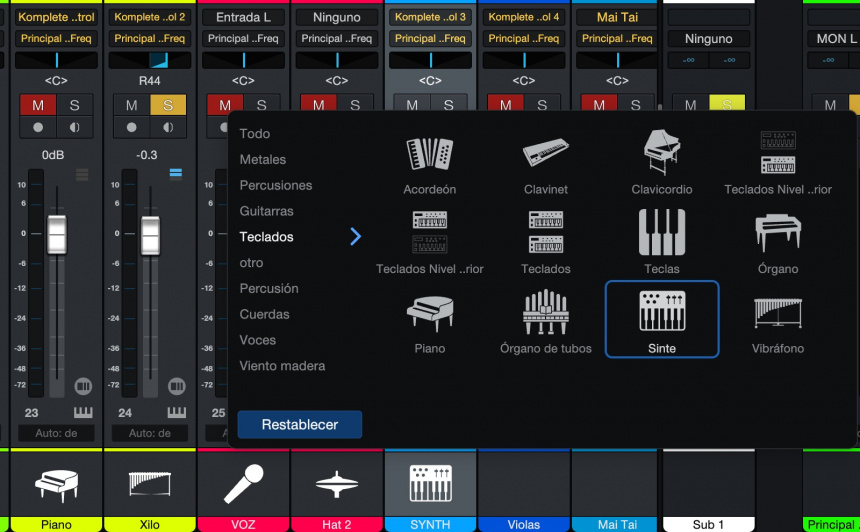860x532 pixels.
Task: Select Todo category
Action: 254,133
